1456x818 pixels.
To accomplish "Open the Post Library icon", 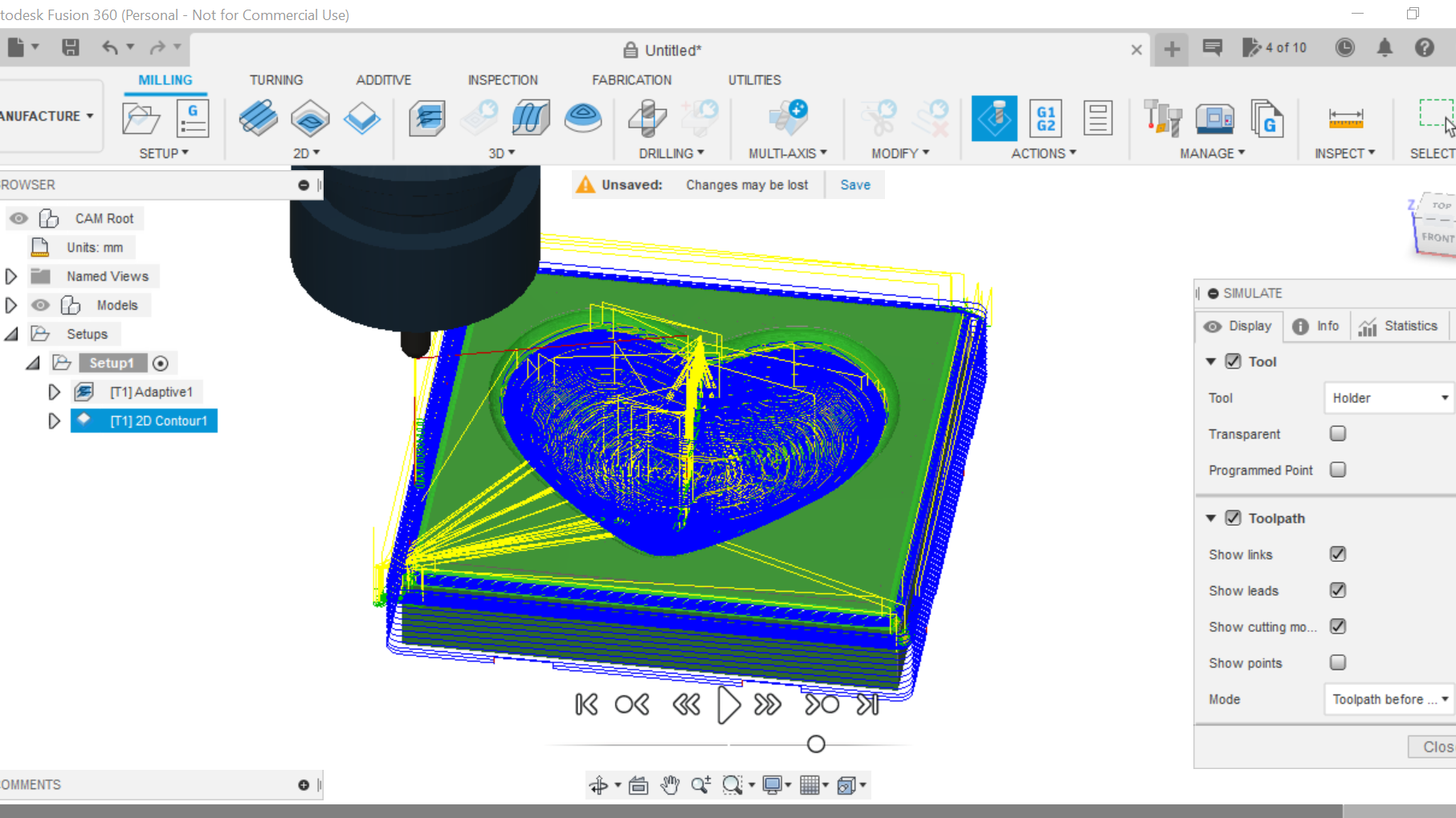I will click(1267, 119).
